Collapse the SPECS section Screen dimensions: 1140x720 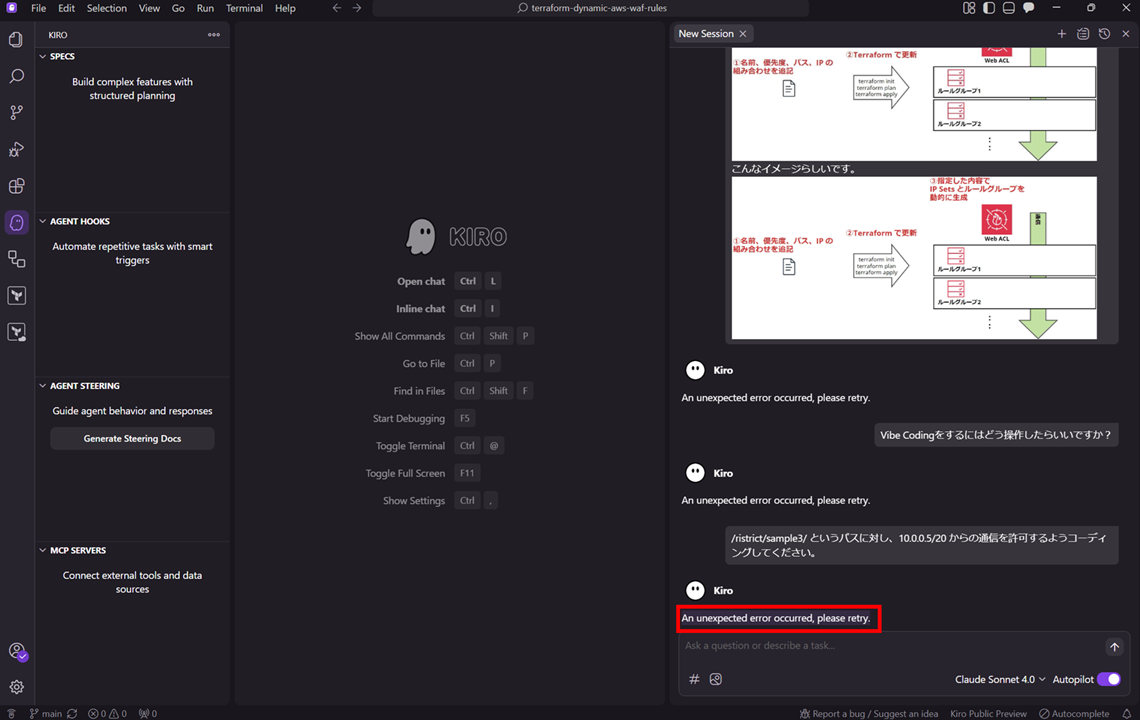[x=43, y=56]
